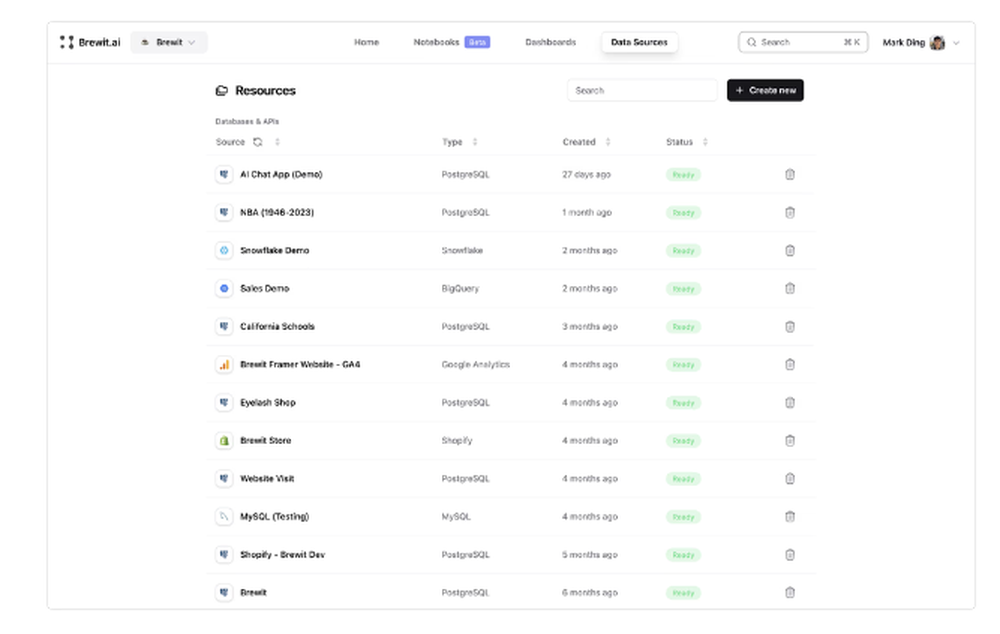Image resolution: width=1000 pixels, height=634 pixels.
Task: Delete the NBA (1946-2023) source
Action: [x=790, y=212]
